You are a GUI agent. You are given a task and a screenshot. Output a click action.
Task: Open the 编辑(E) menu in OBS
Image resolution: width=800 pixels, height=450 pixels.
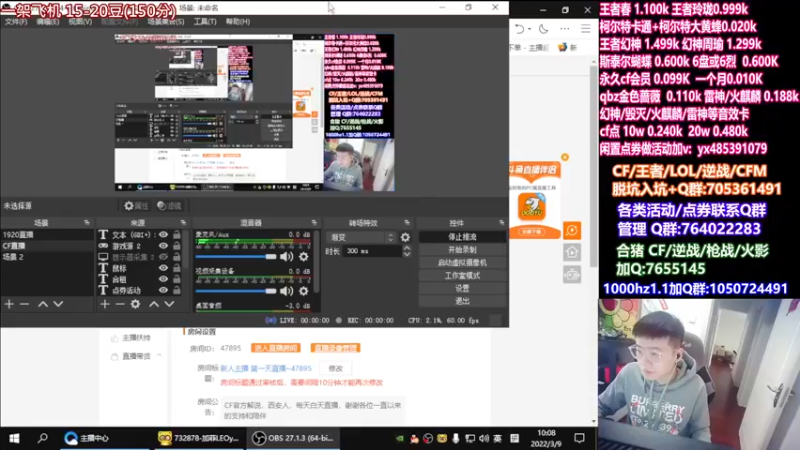(x=47, y=22)
